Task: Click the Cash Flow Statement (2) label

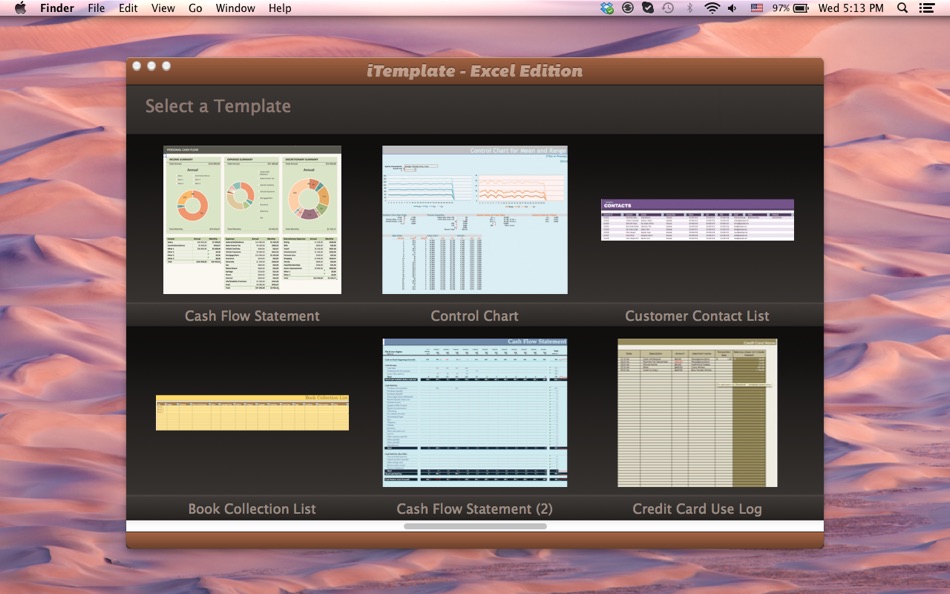Action: [474, 509]
